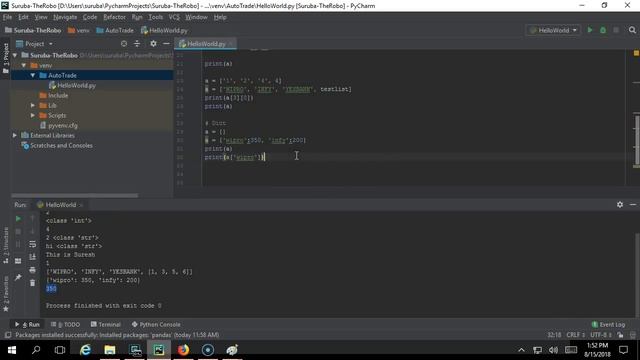Open the Edit menu

coord(23,17)
